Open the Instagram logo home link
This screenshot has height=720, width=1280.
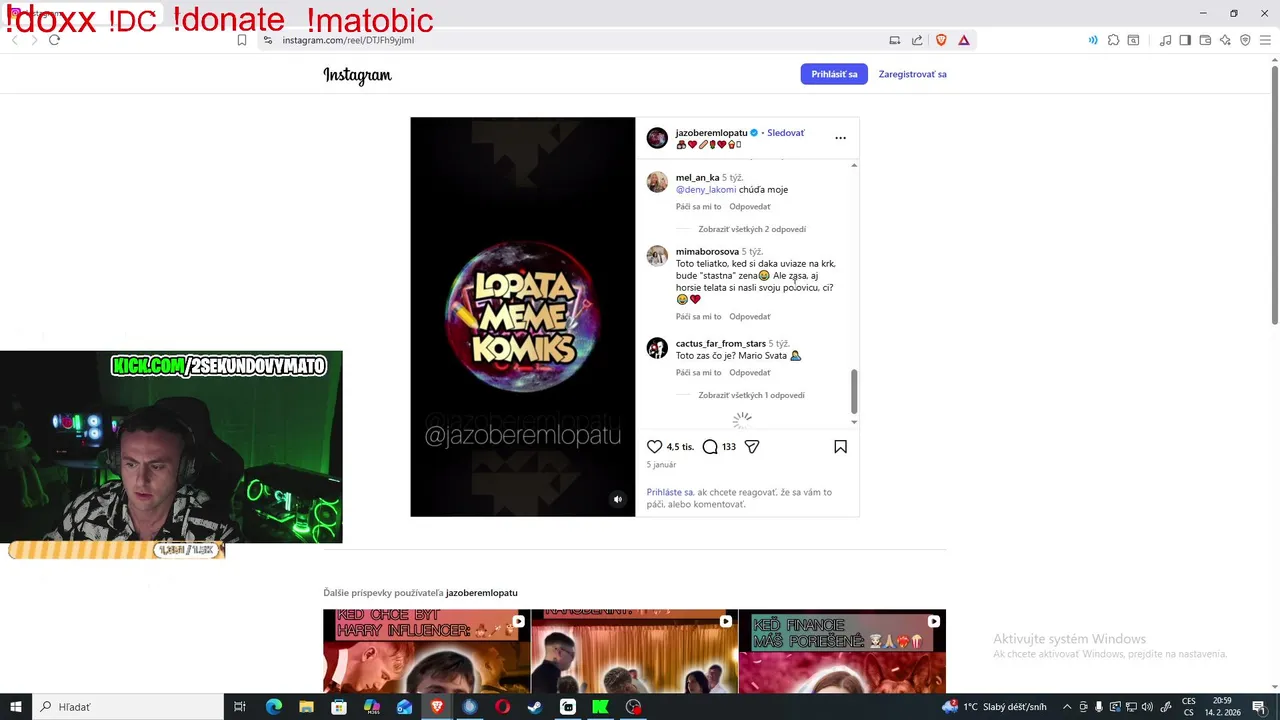[357, 75]
